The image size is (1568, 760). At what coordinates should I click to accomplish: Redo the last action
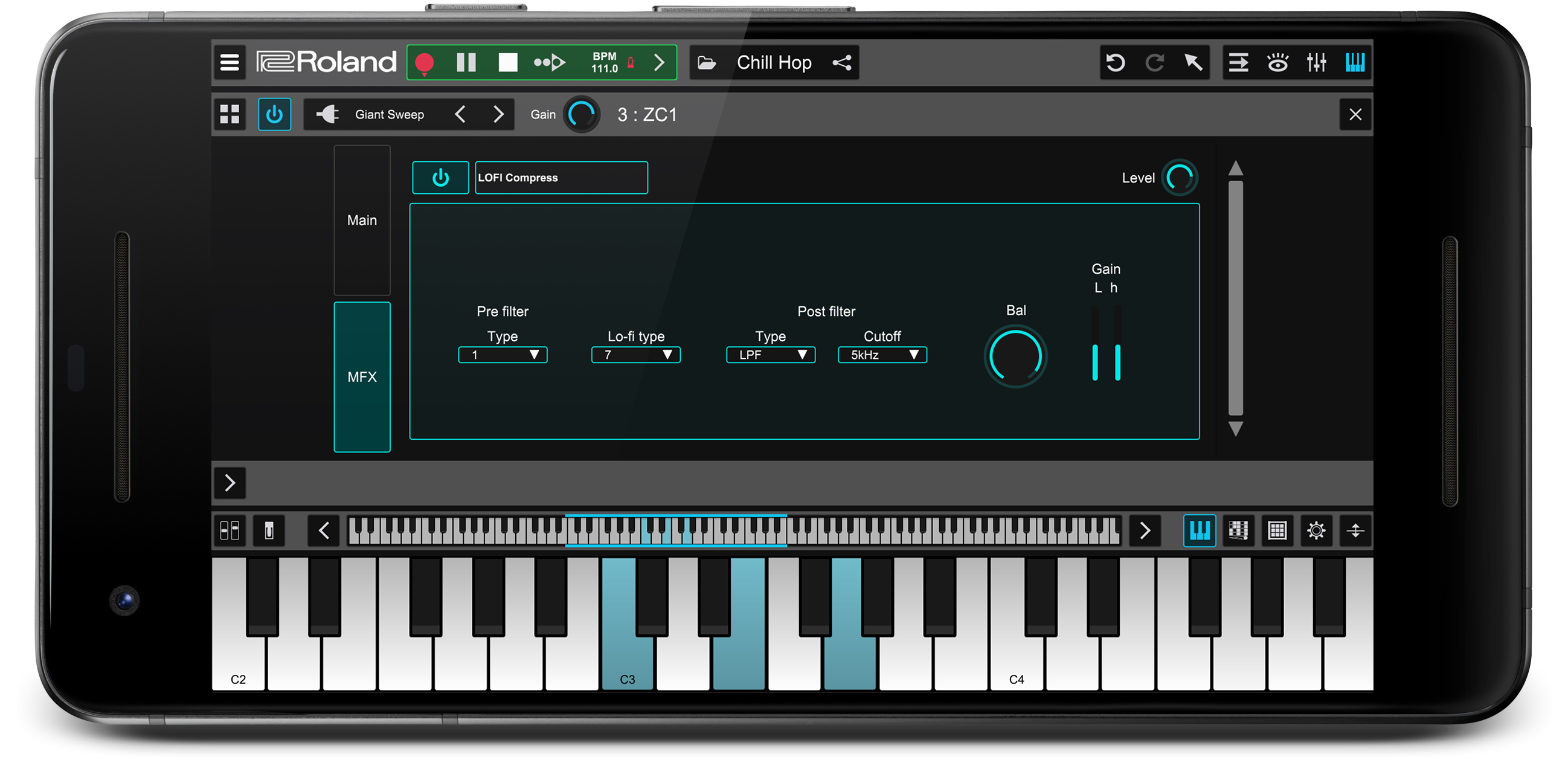coord(1155,62)
